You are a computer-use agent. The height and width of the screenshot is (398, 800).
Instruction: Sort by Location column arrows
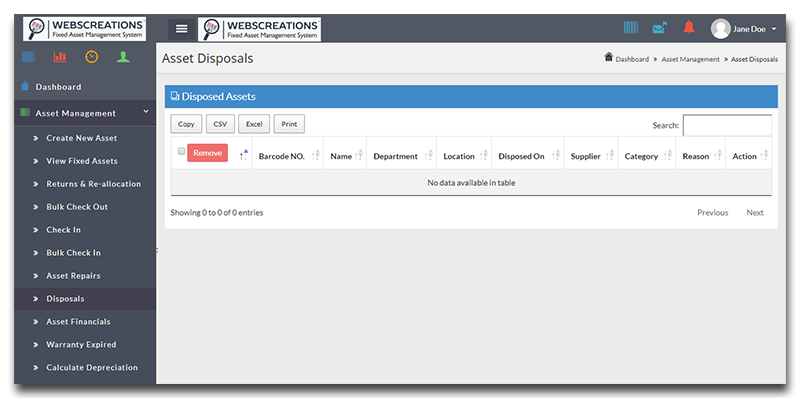[484, 156]
